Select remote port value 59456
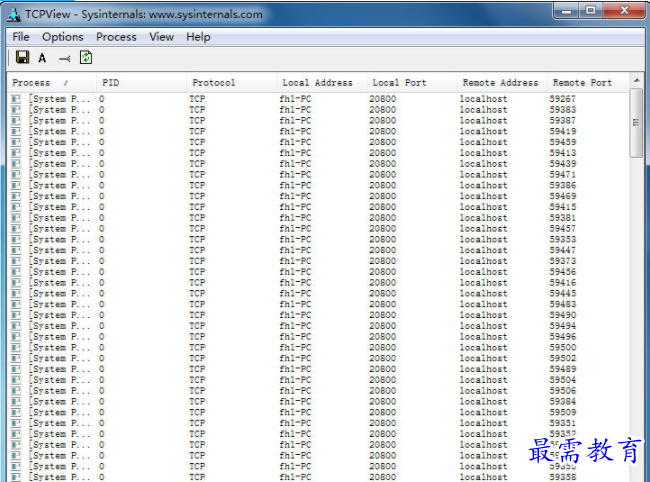Viewport: 650px width, 482px height. (563, 272)
